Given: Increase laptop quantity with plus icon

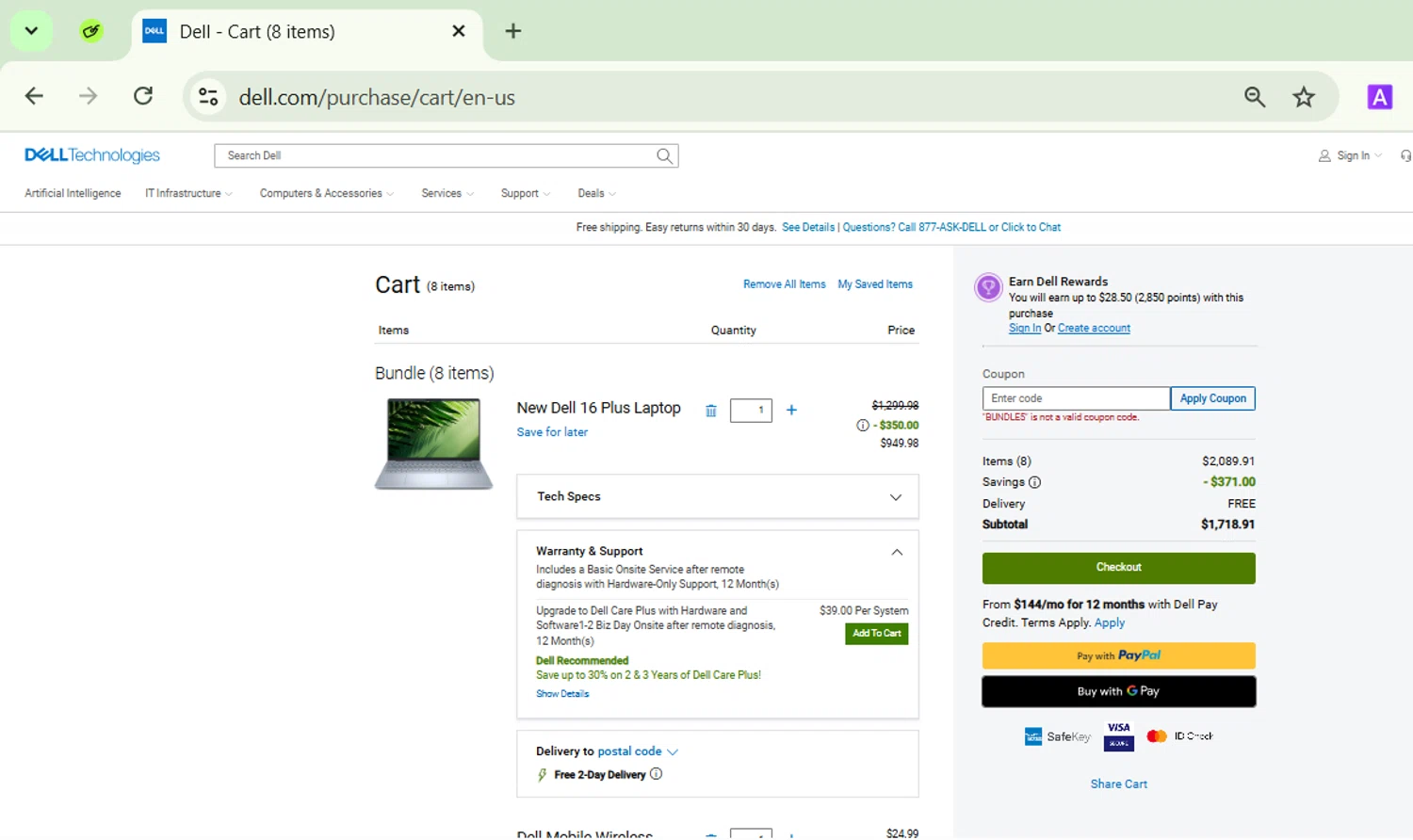Looking at the screenshot, I should point(791,410).
